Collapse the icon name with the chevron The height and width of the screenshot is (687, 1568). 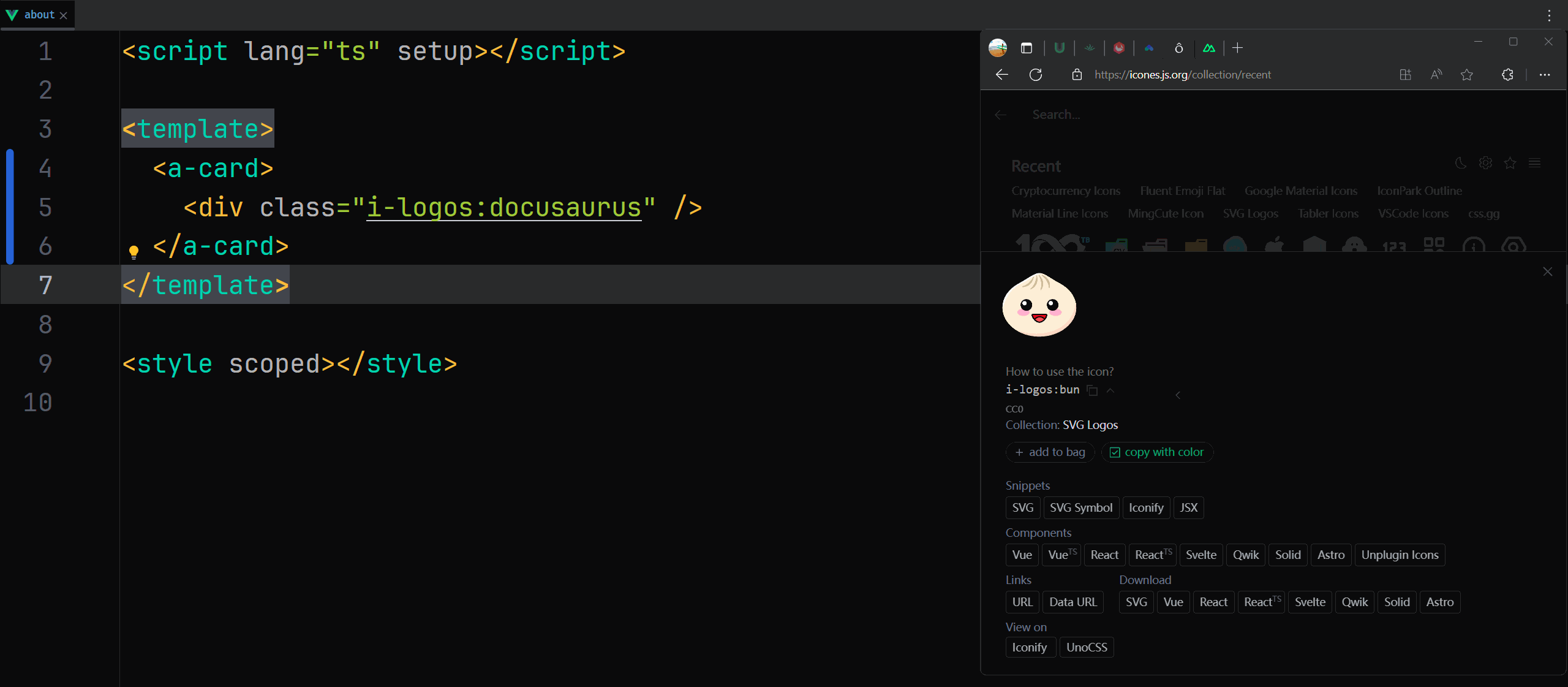pos(1111,391)
